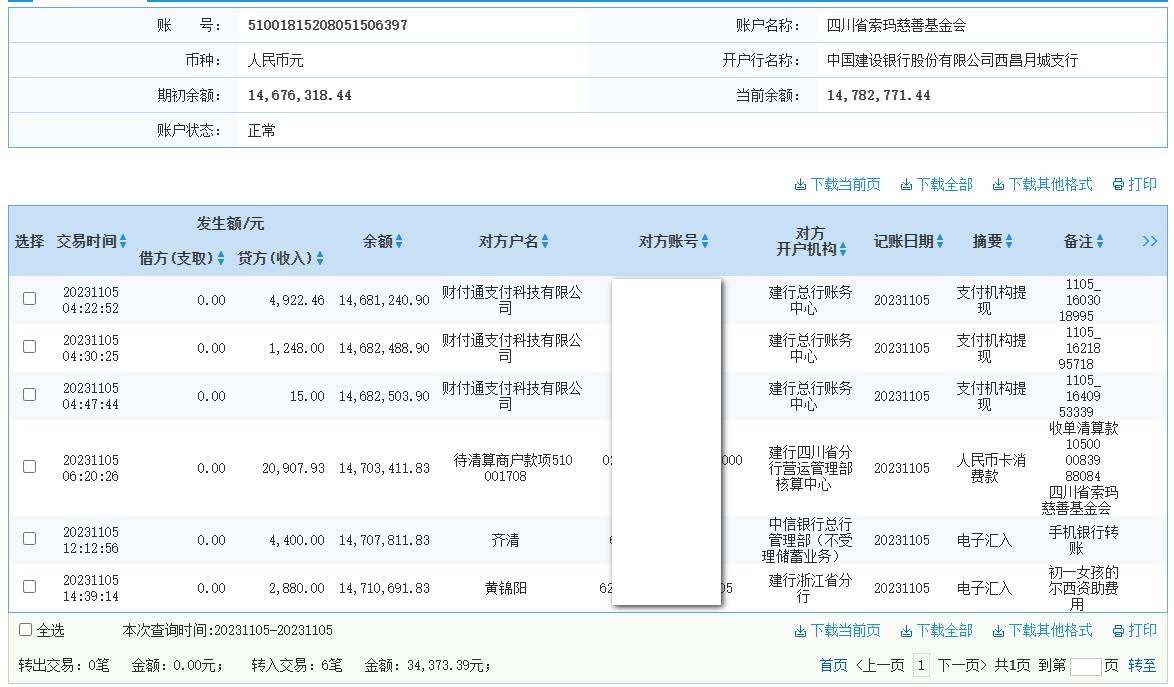Click account number 51001815208051506397

click(328, 25)
